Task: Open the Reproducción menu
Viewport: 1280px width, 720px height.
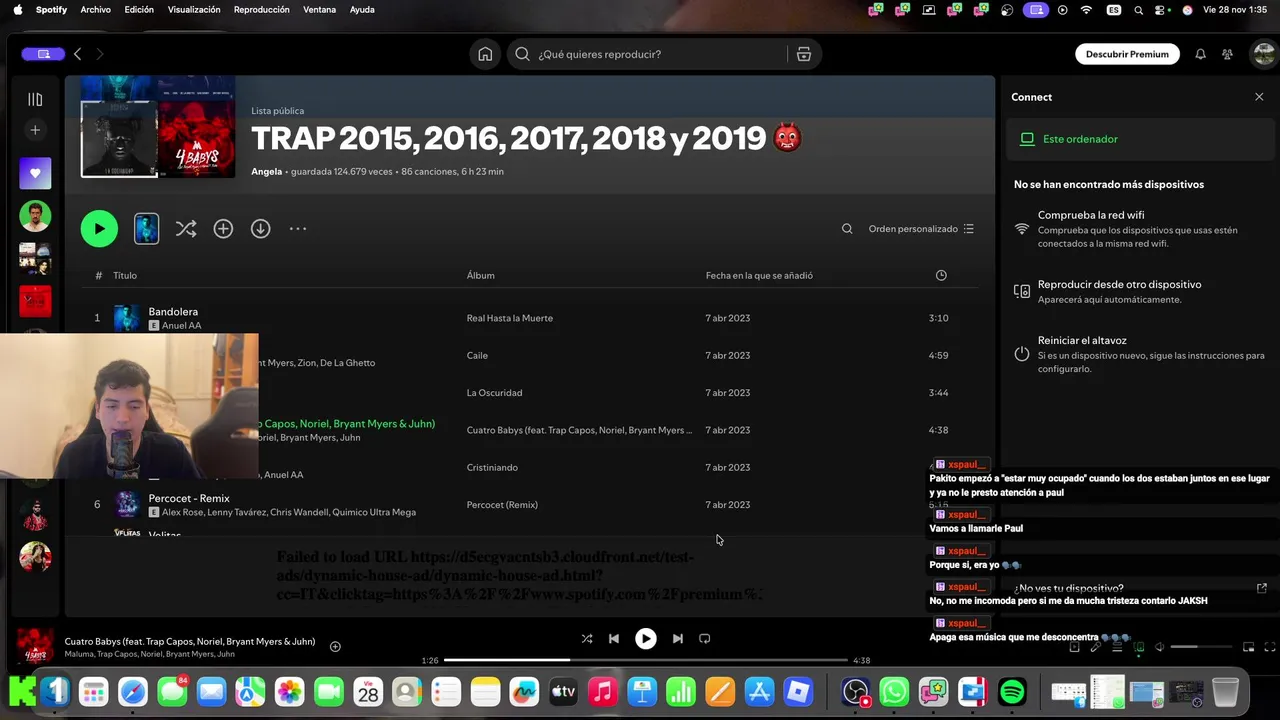Action: (x=261, y=10)
